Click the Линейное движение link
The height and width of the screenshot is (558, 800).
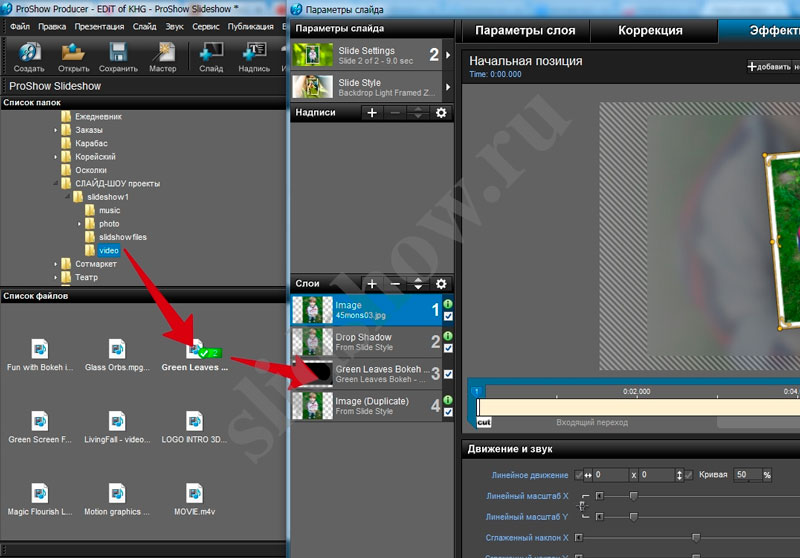[530, 475]
